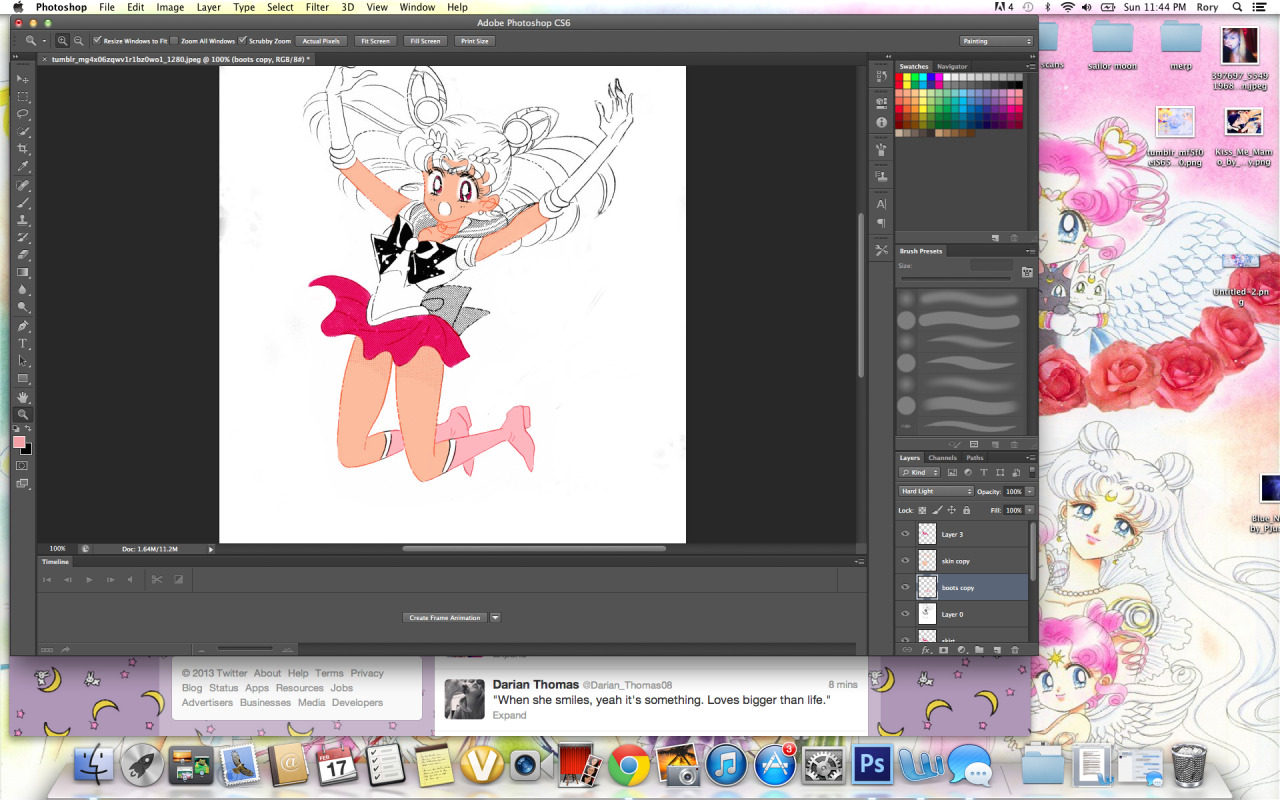Toggle Resize Windows to Fit checkbox

[97, 41]
